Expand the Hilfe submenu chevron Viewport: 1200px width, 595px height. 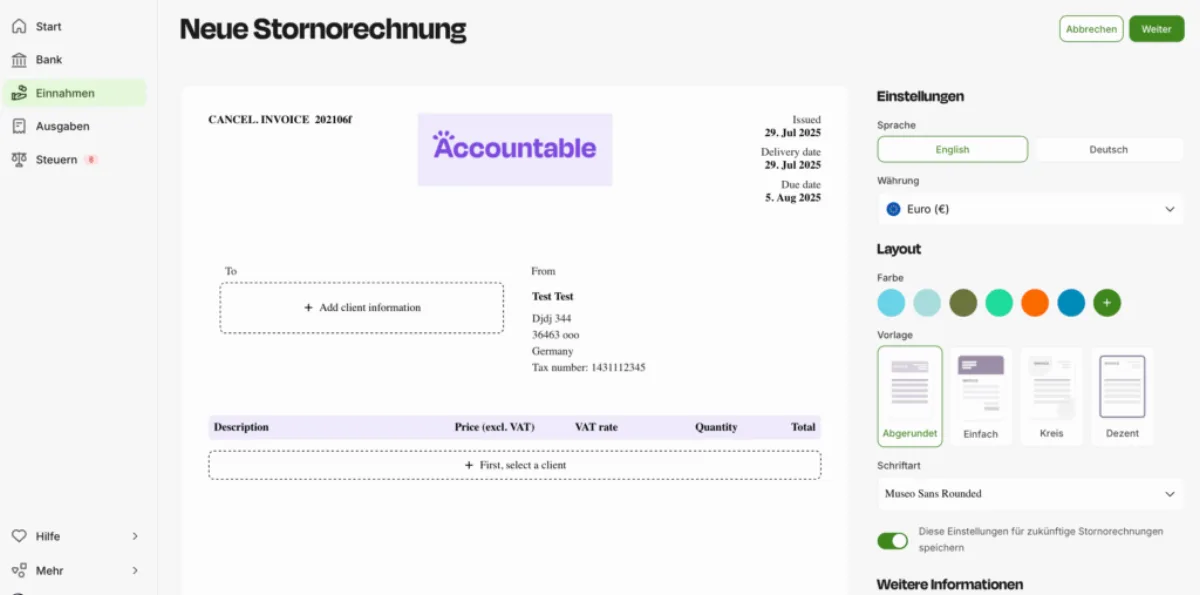[135, 536]
